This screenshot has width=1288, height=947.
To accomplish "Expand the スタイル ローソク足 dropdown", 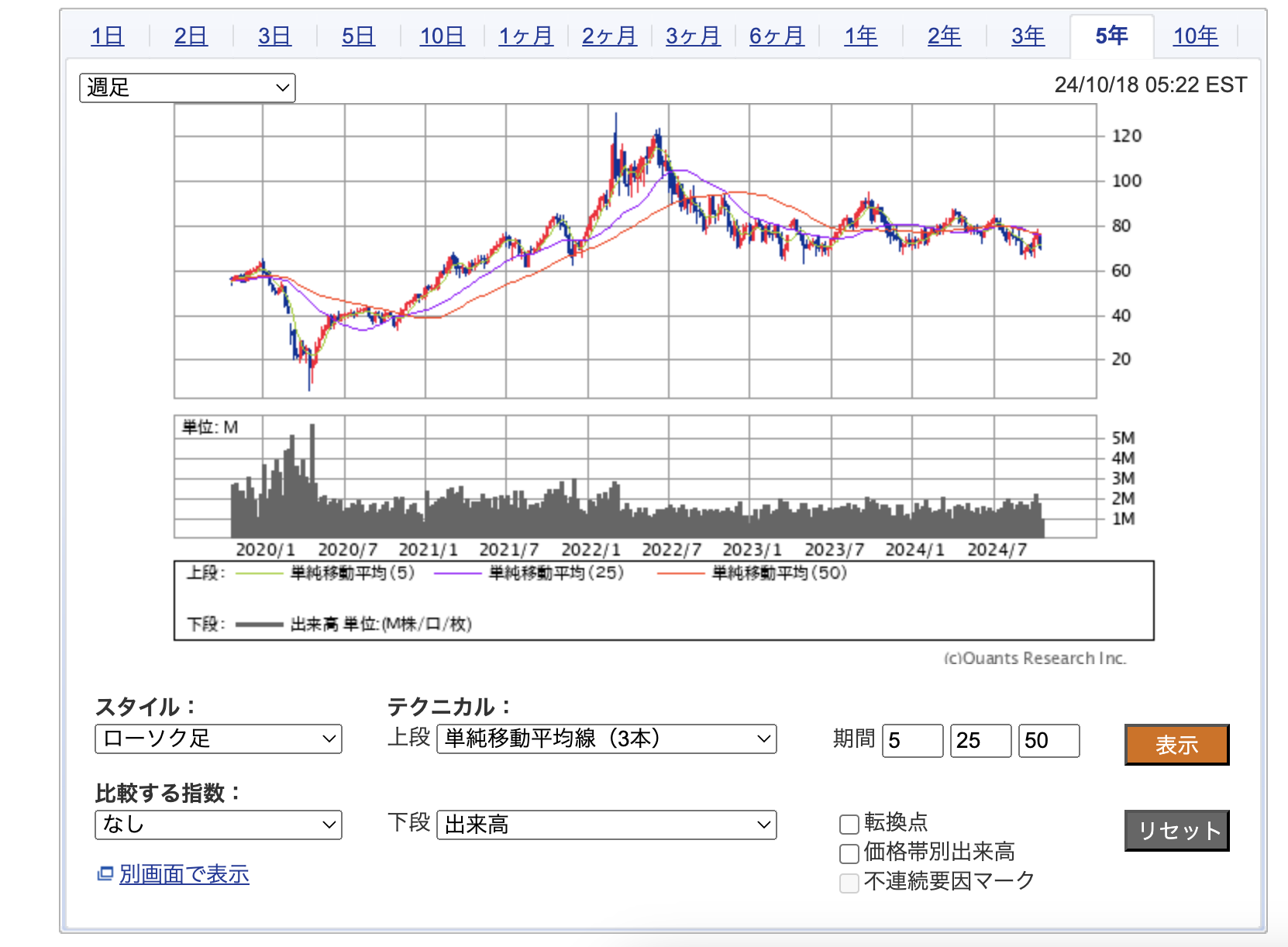I will [x=218, y=739].
